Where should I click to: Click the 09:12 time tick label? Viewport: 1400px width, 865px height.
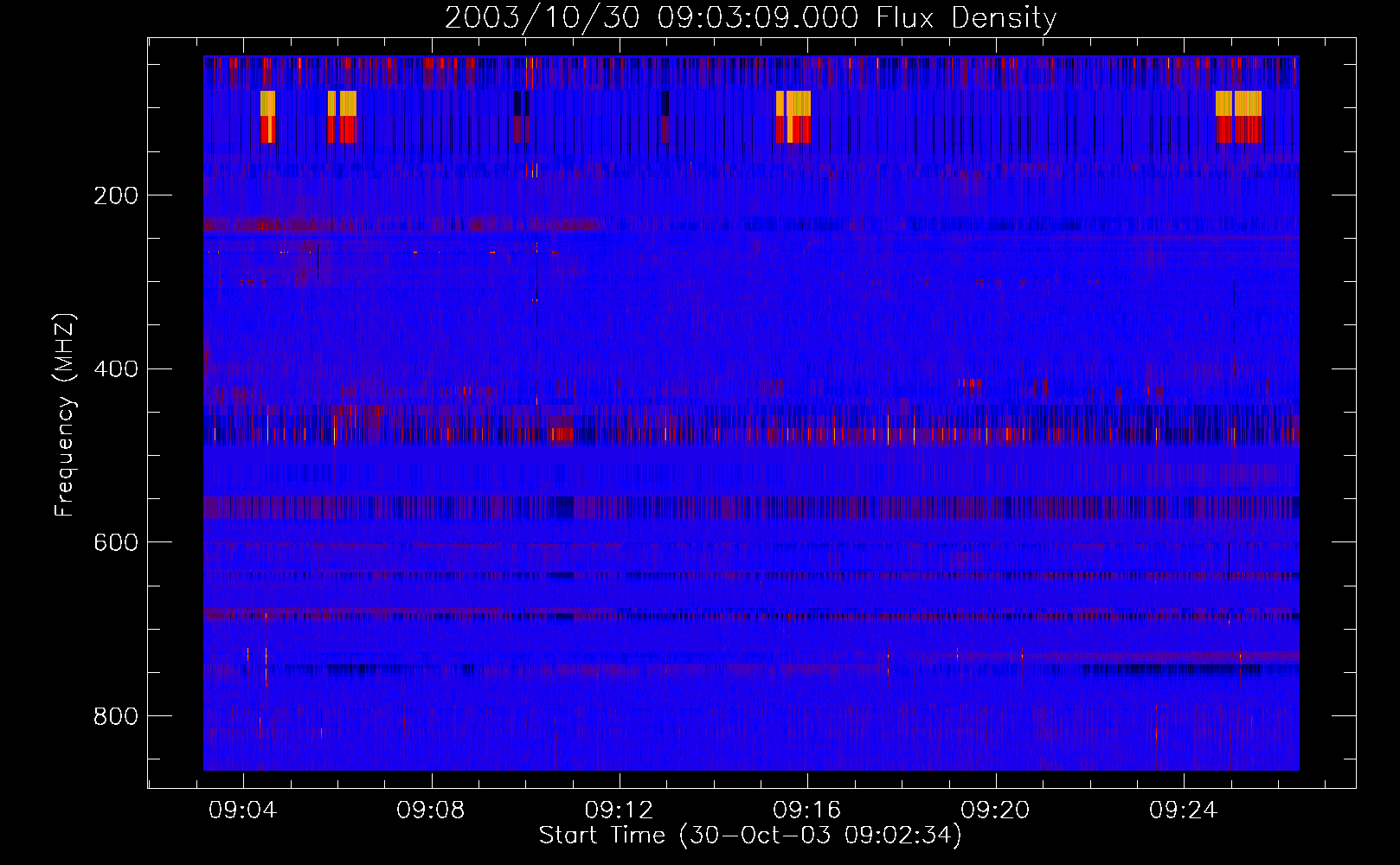click(x=619, y=811)
